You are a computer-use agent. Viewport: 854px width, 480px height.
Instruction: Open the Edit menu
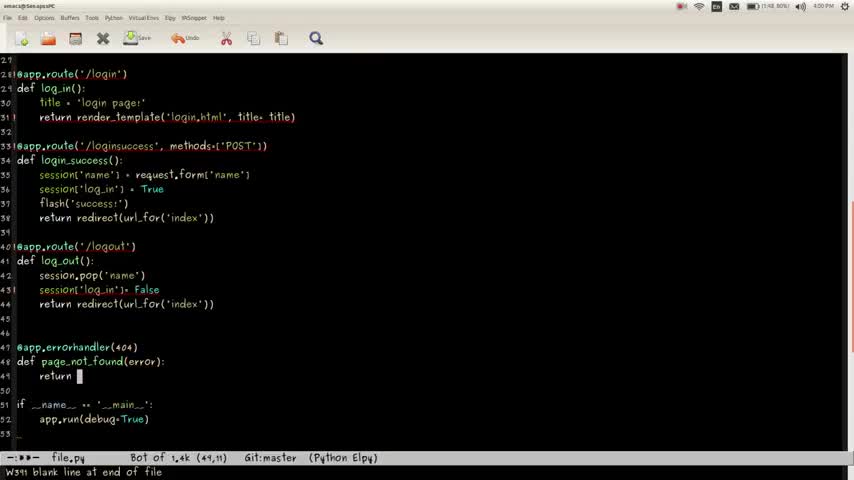[x=22, y=18]
